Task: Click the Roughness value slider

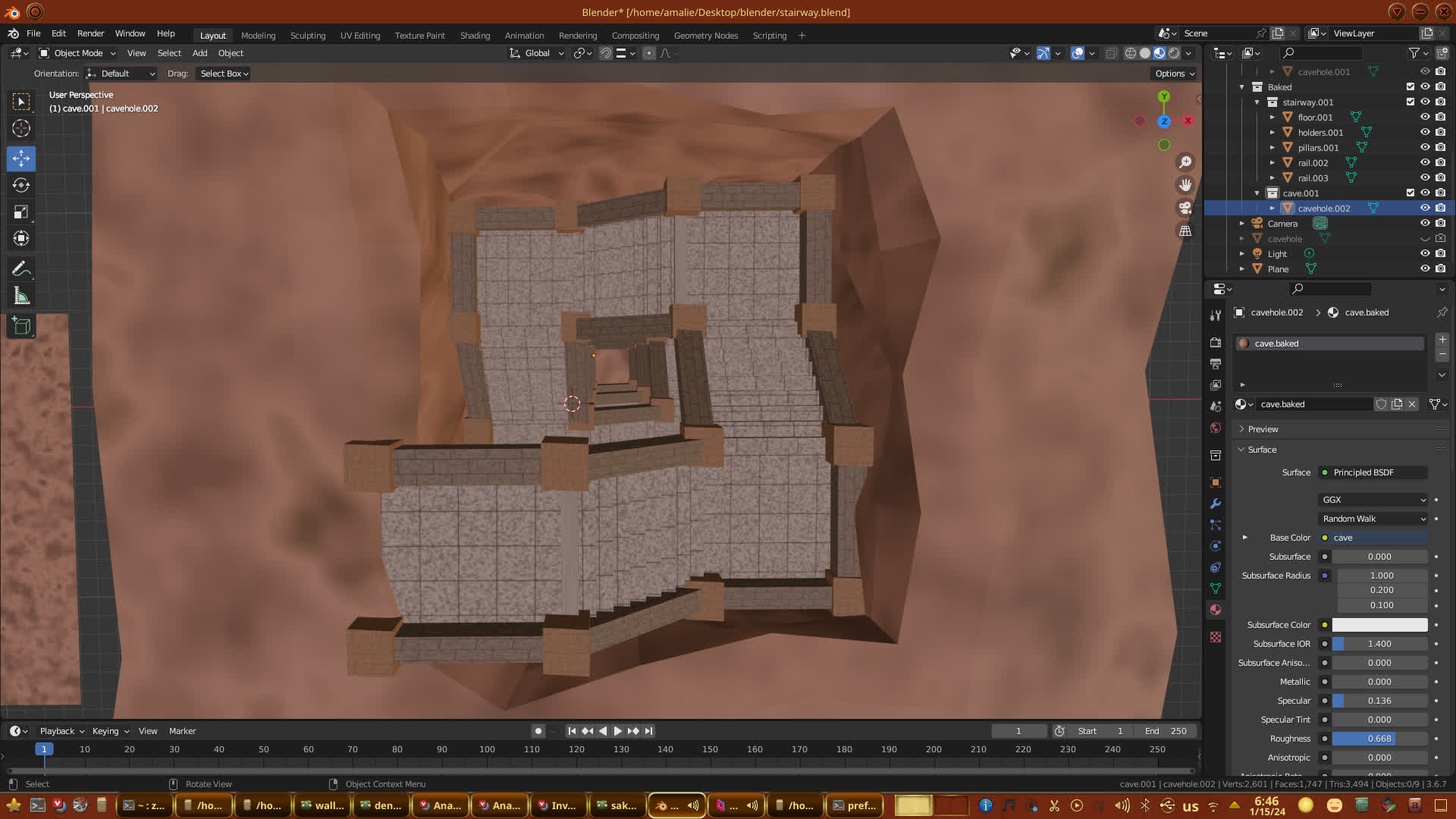Action: point(1379,739)
